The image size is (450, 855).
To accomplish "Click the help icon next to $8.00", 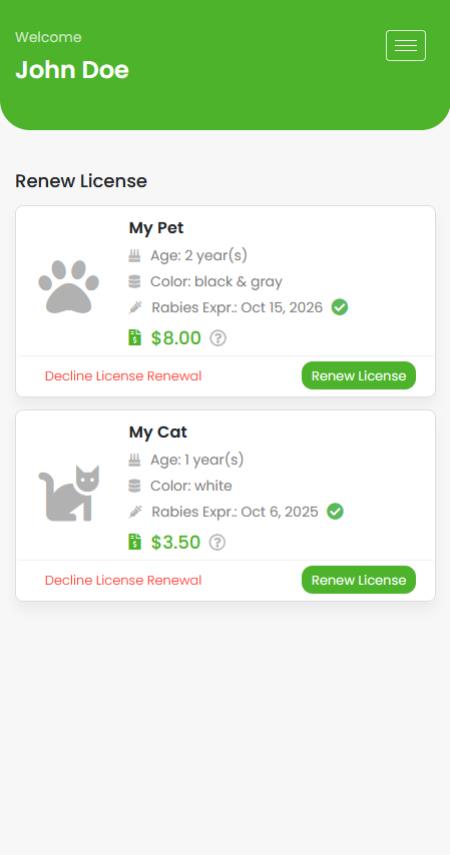I will 218,339.
